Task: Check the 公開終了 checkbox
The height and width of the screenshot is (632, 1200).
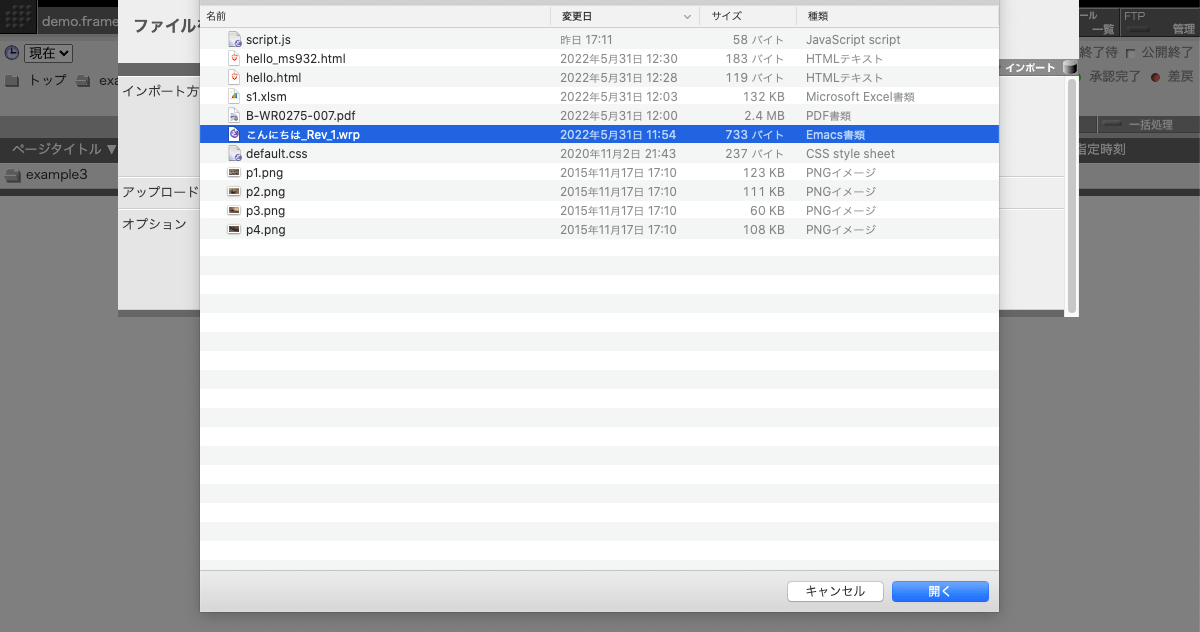Action: click(1130, 53)
